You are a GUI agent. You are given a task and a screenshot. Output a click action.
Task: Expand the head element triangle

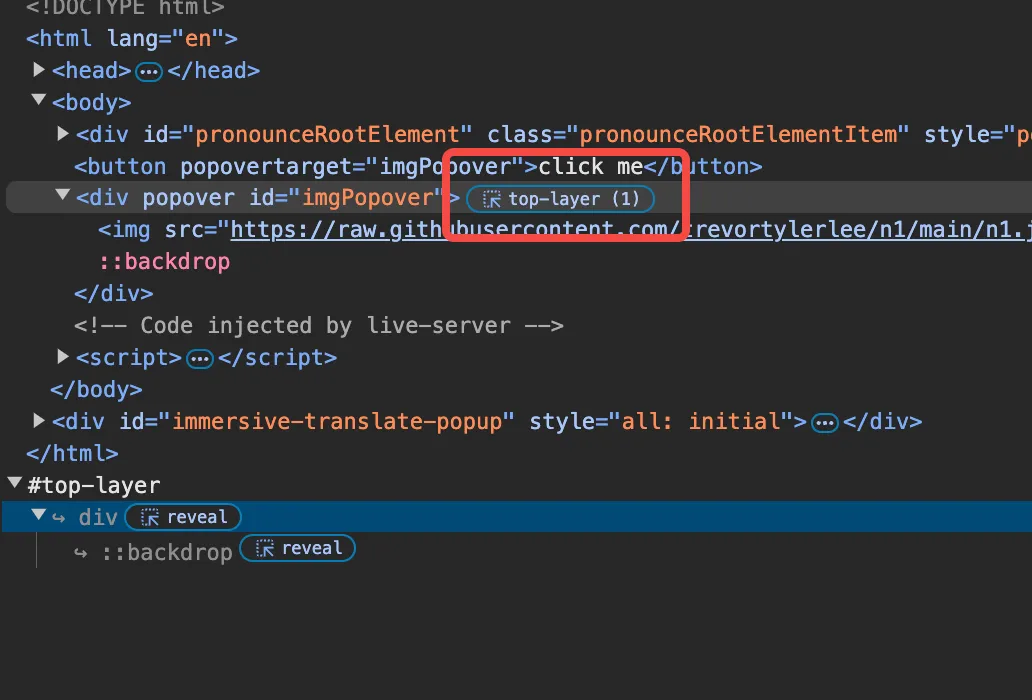pos(39,70)
